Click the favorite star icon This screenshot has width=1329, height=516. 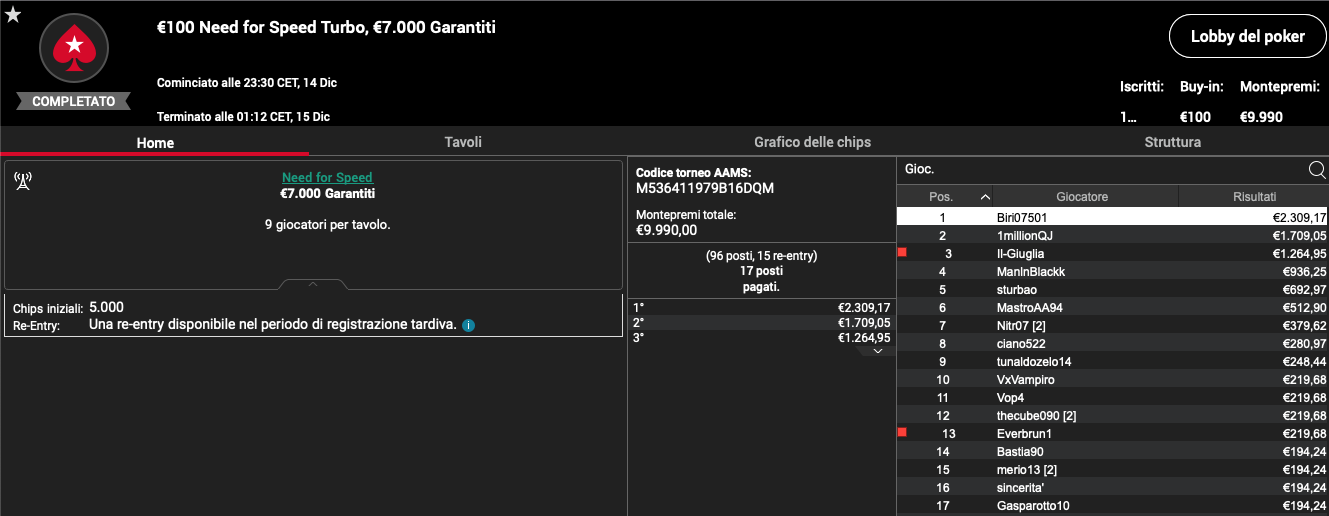point(13,14)
